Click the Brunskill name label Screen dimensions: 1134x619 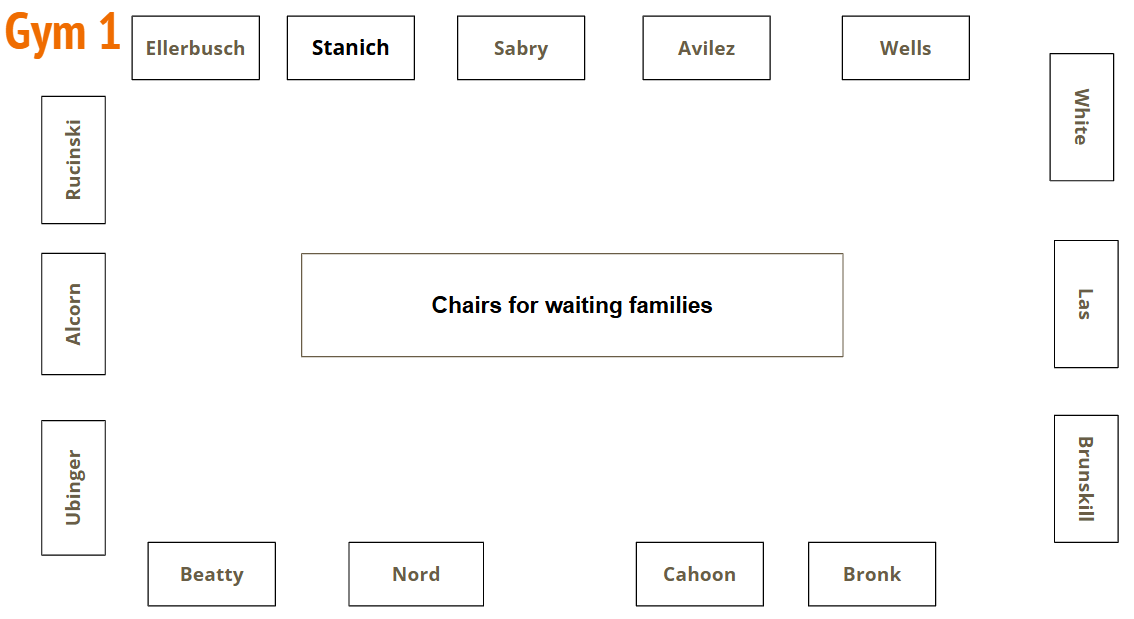click(1085, 479)
